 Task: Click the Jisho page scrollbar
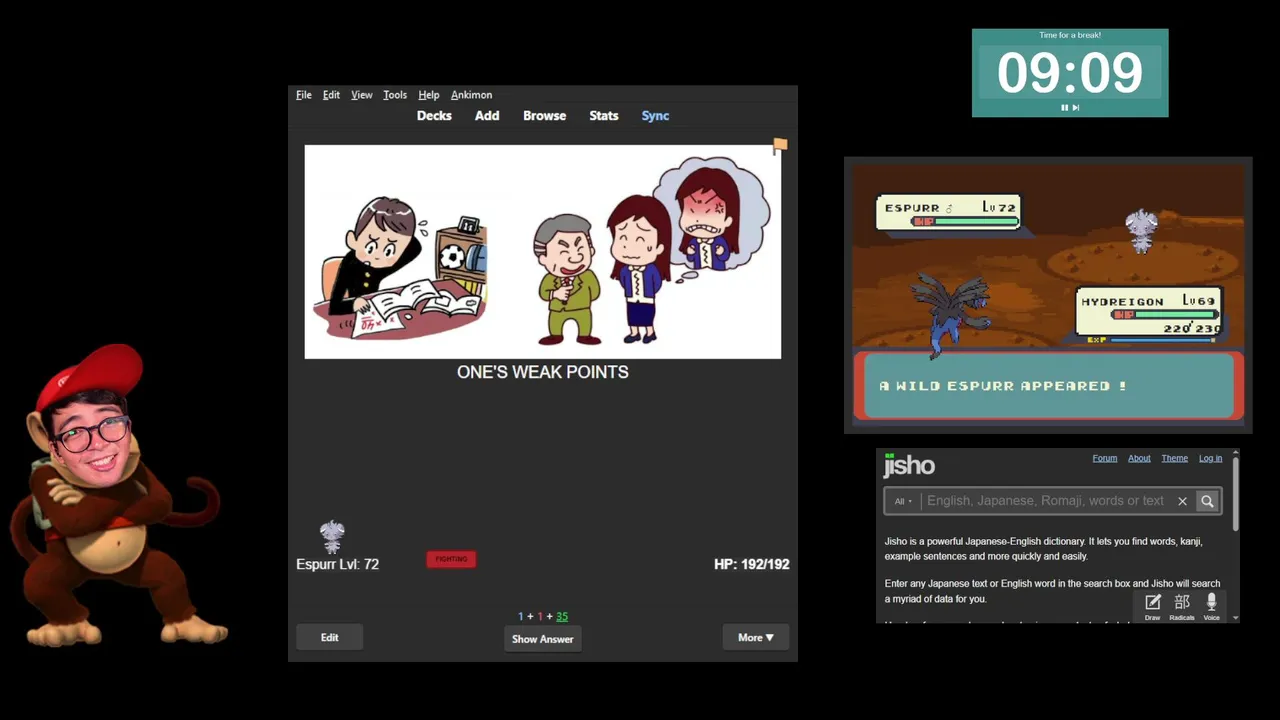click(1236, 495)
